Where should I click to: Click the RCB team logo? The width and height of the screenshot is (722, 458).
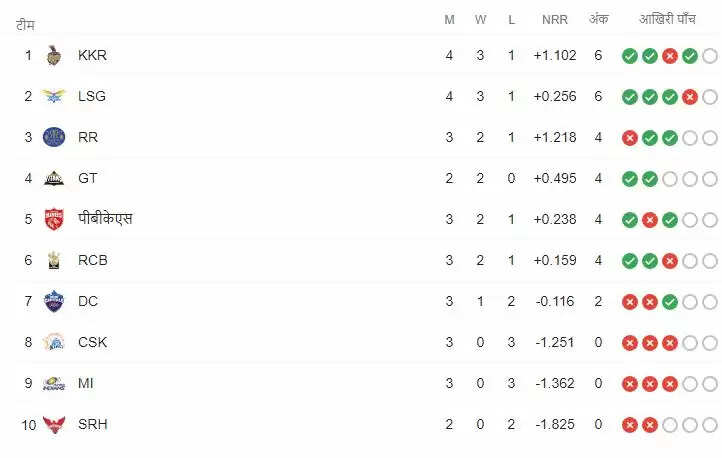53,260
